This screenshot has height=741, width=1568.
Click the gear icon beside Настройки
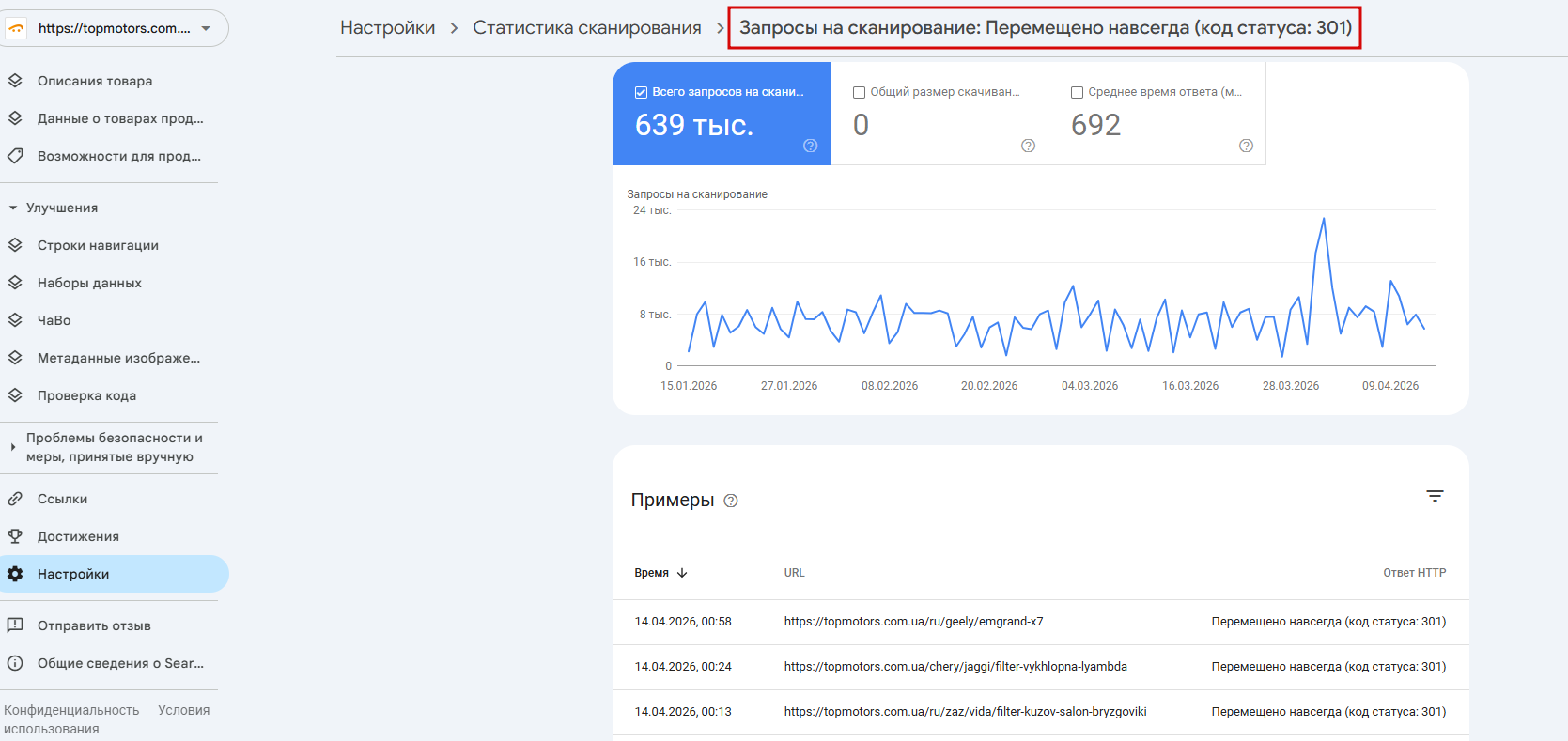point(15,574)
